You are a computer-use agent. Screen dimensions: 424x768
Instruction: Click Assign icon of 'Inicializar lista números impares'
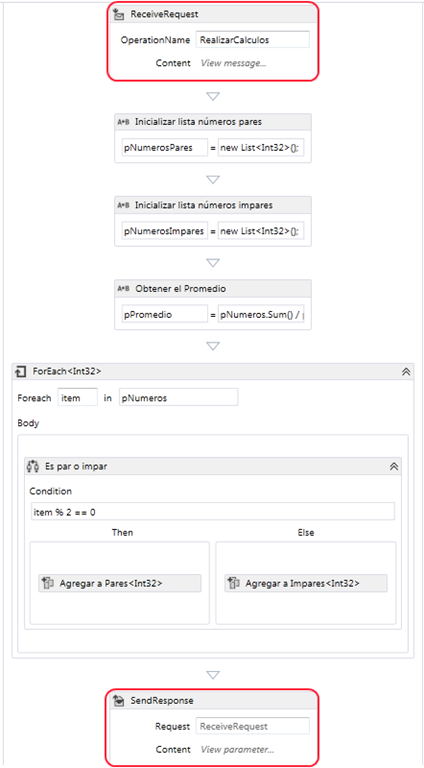124,205
